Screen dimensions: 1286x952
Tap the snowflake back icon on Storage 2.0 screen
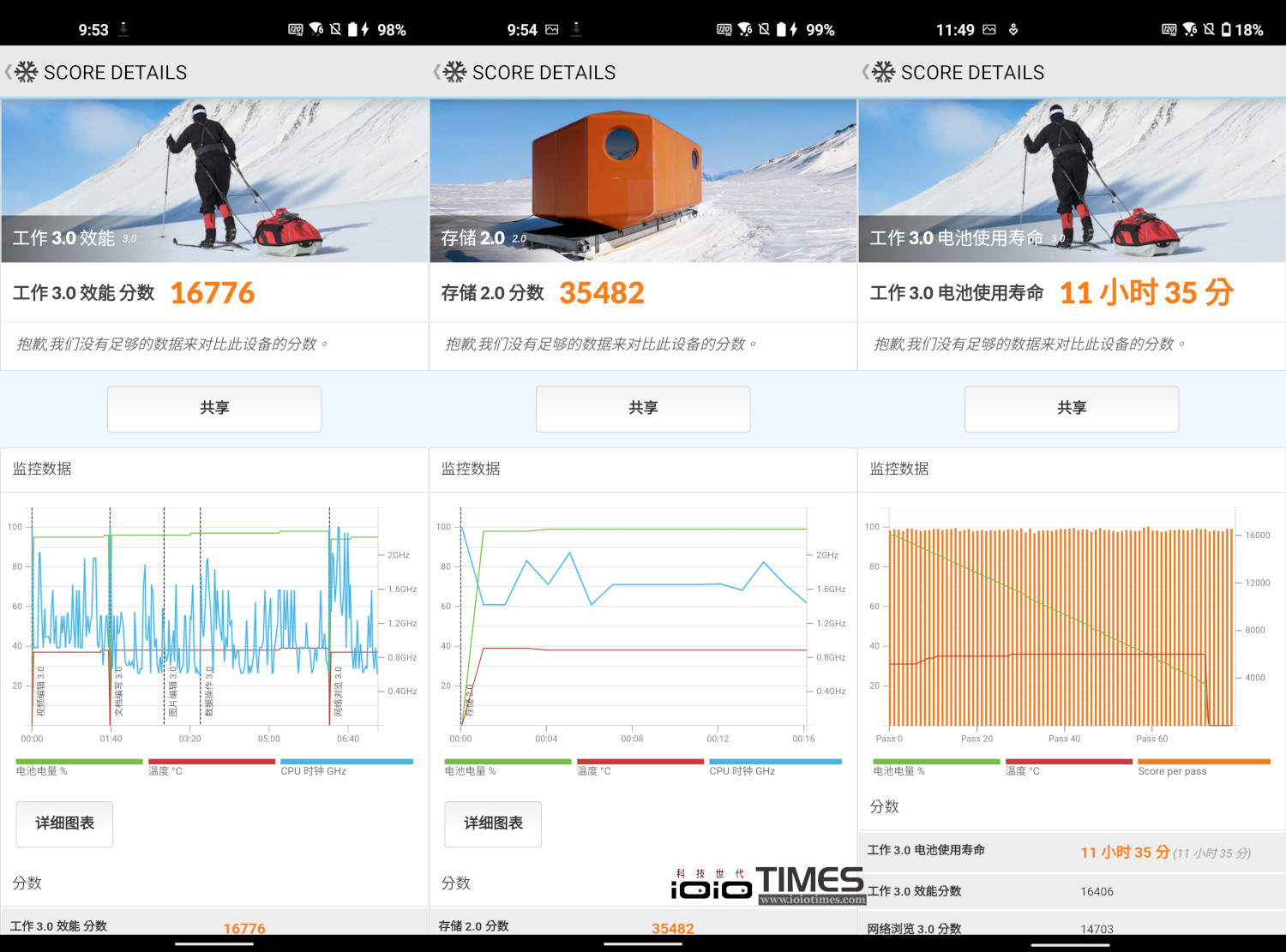[454, 72]
